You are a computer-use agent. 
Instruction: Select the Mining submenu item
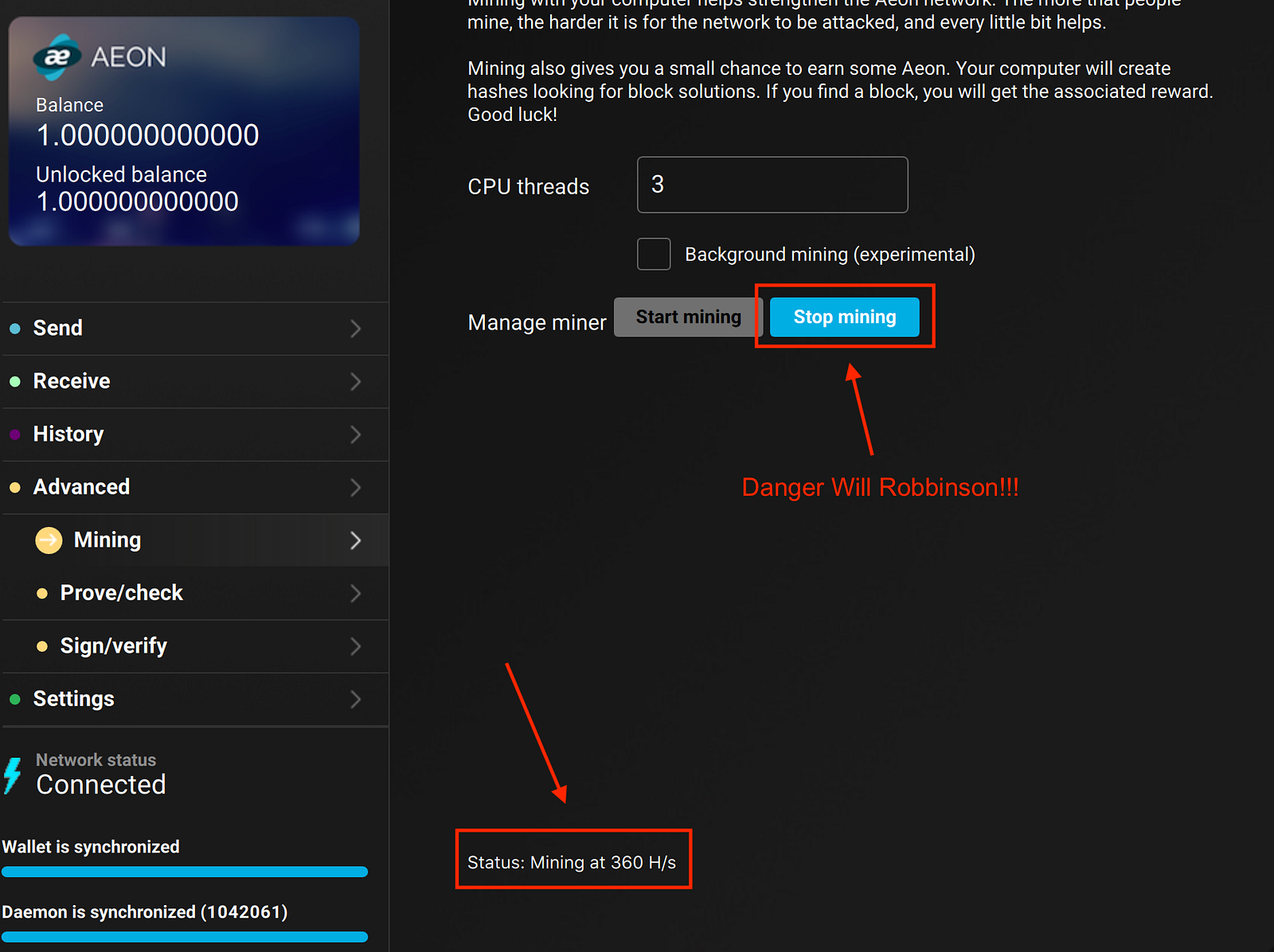pyautogui.click(x=195, y=540)
